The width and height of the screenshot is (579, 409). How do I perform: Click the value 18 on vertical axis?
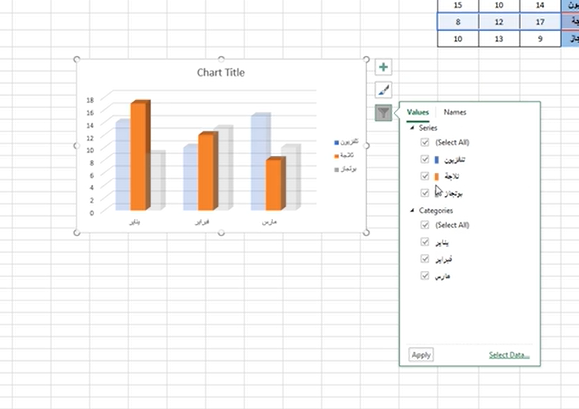[90, 100]
